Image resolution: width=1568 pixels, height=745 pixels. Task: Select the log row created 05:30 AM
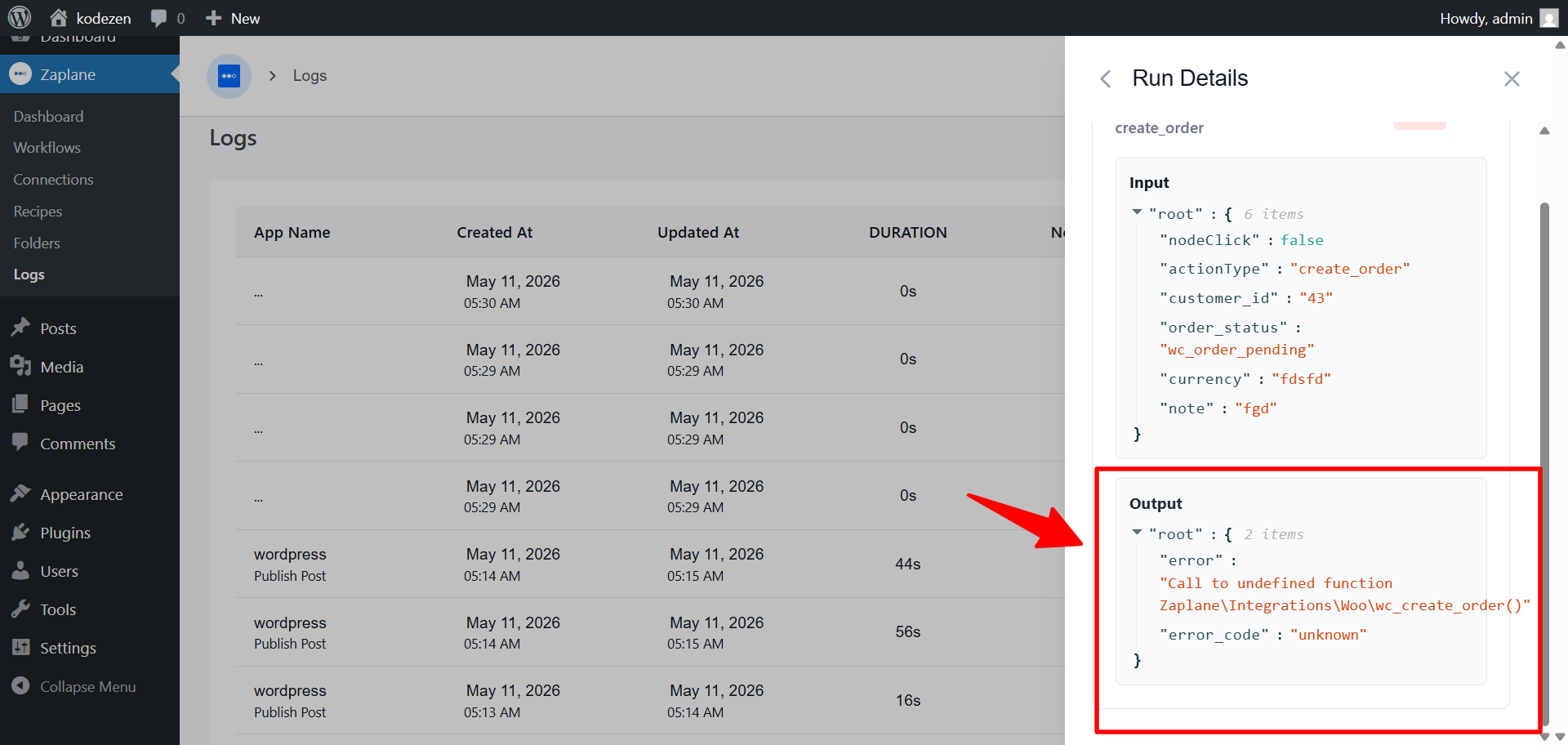pyautogui.click(x=650, y=291)
